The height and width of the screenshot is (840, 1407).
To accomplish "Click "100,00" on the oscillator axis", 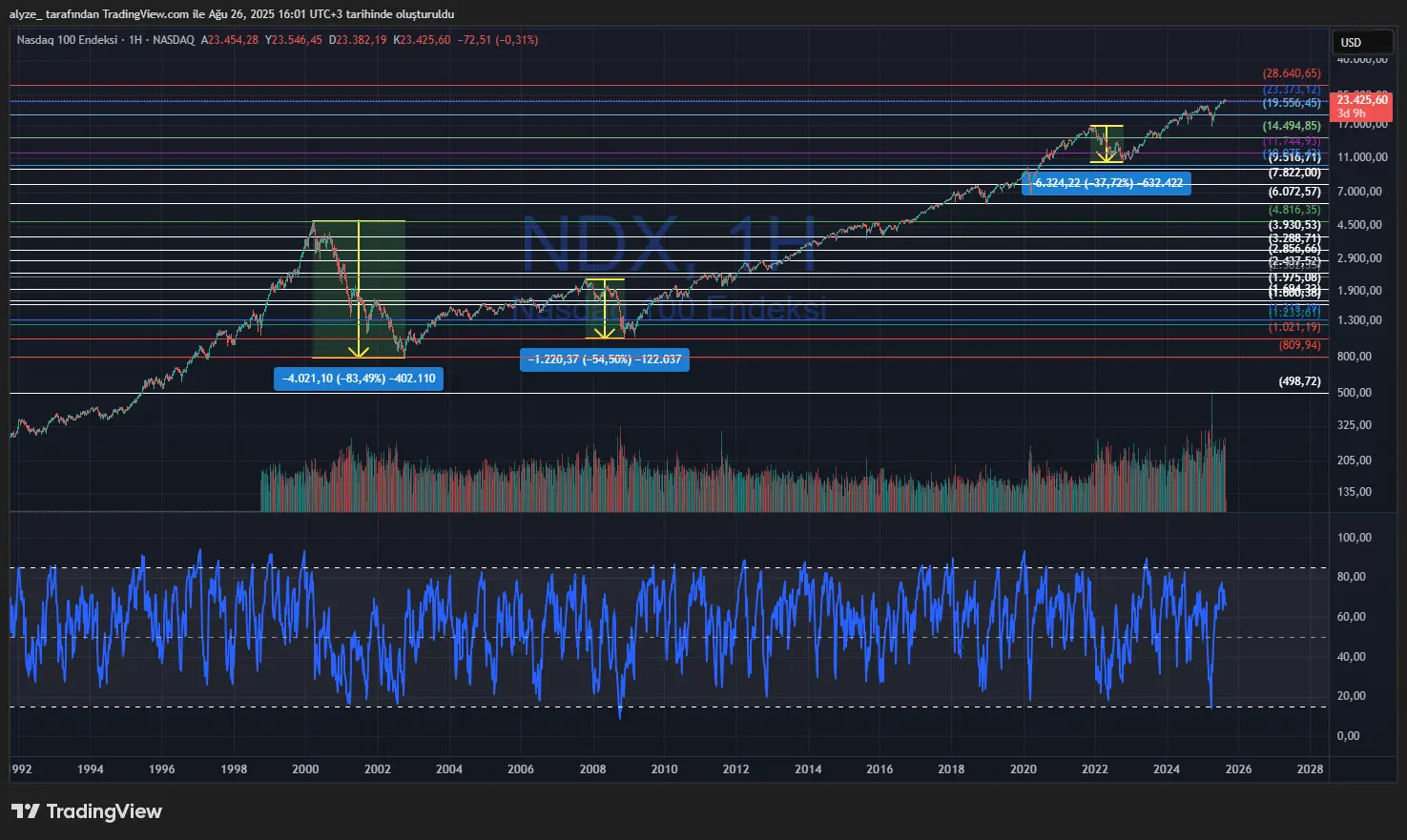I will (x=1355, y=538).
